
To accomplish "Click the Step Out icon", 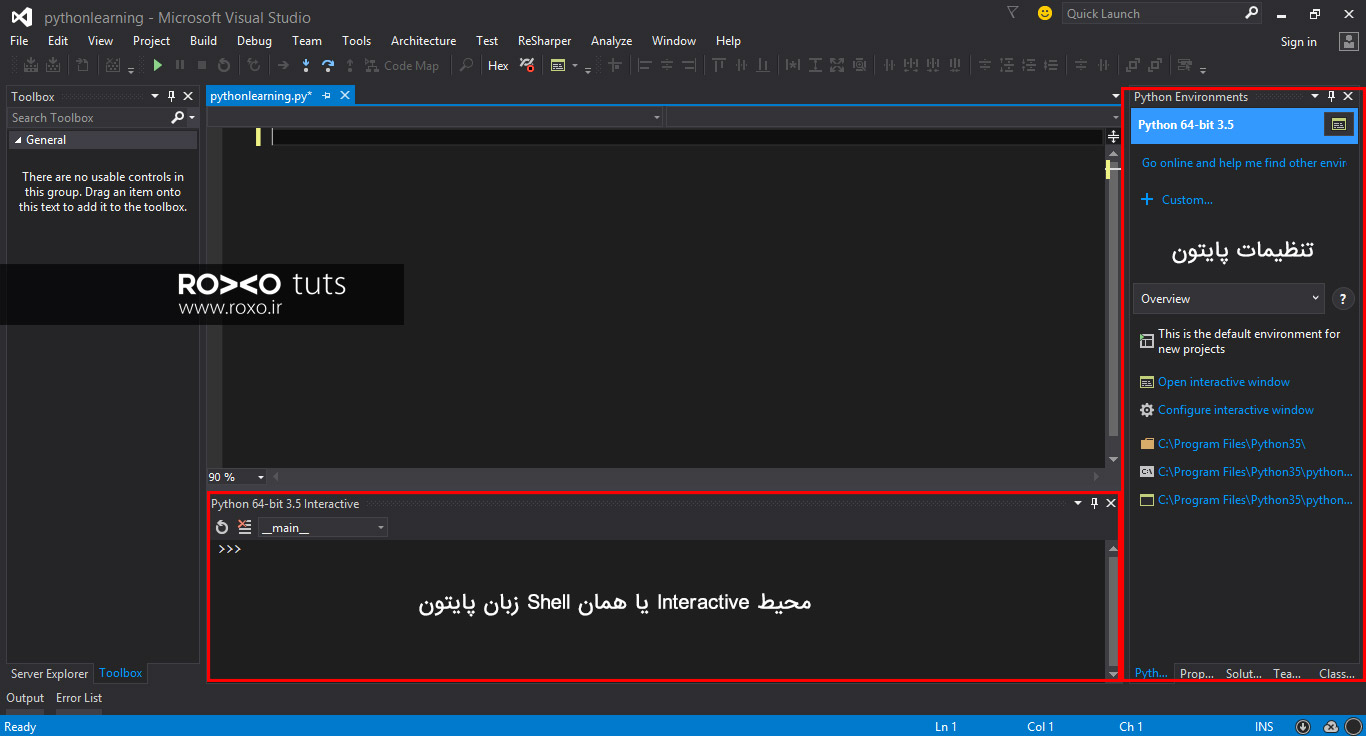I will pos(350,65).
